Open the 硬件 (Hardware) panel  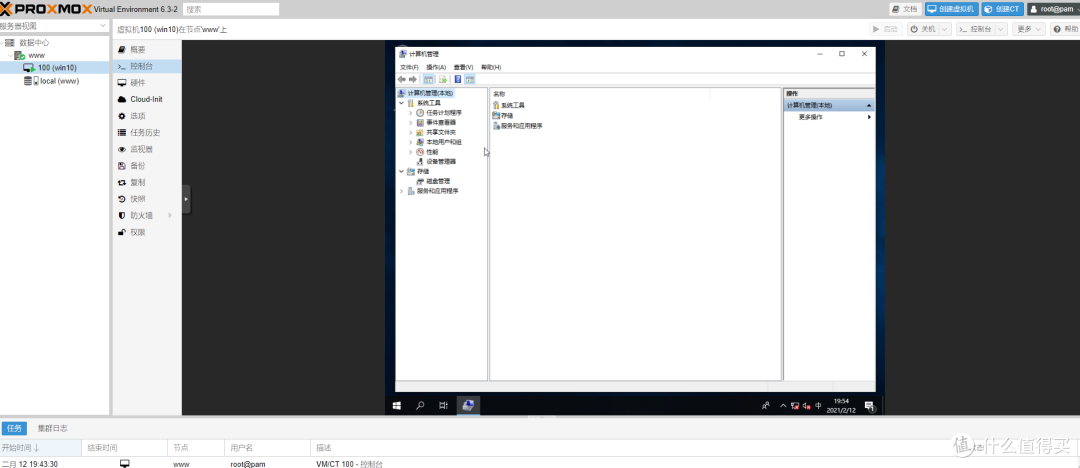click(138, 82)
